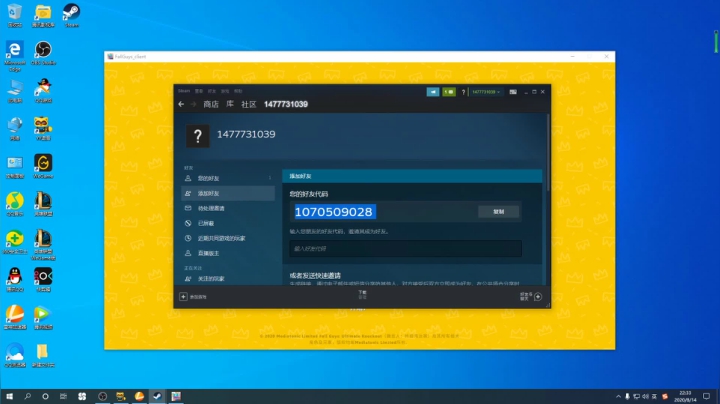Click the question mark profile avatar
This screenshot has height=404, width=720.
coord(197,136)
